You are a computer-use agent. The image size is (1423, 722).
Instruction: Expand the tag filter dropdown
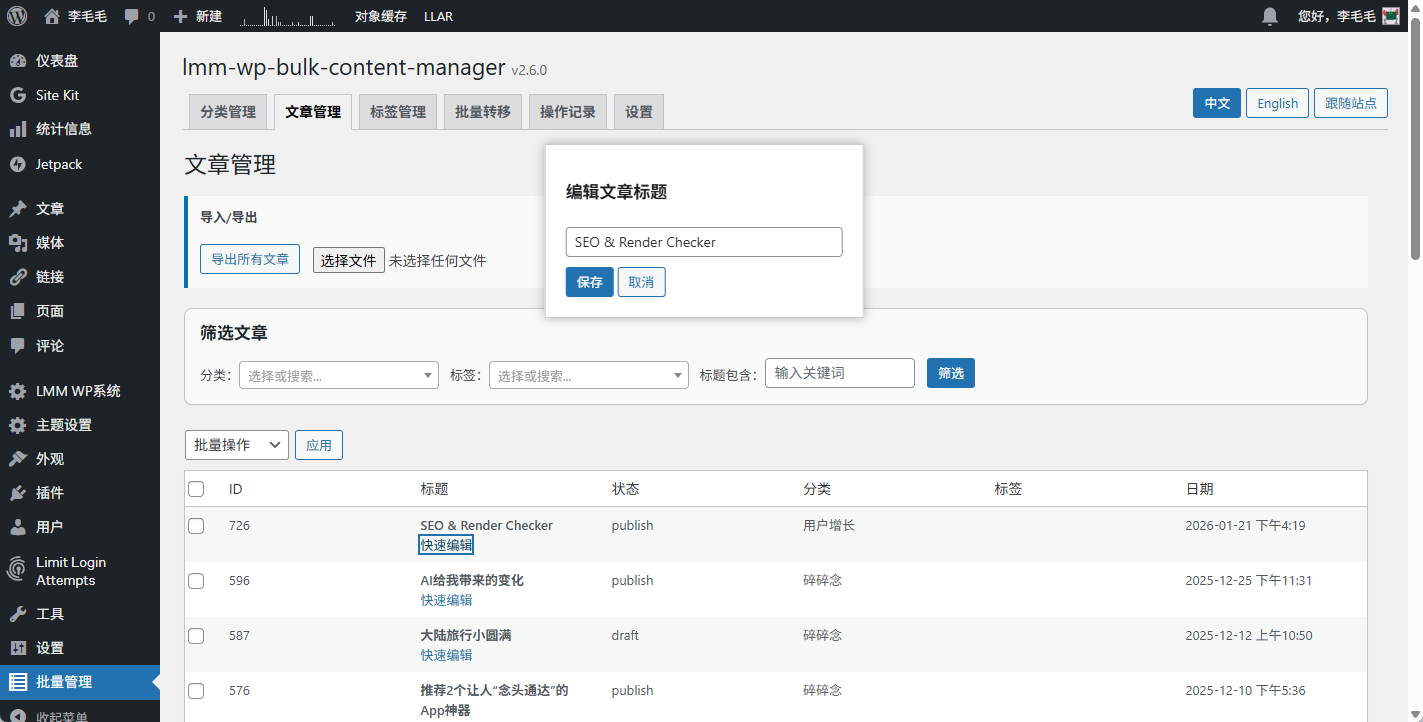588,375
